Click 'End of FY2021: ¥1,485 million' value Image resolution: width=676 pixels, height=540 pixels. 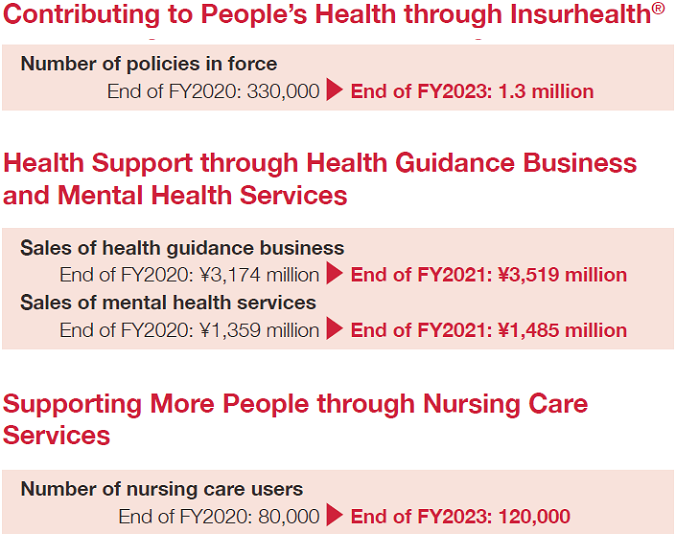click(x=489, y=330)
